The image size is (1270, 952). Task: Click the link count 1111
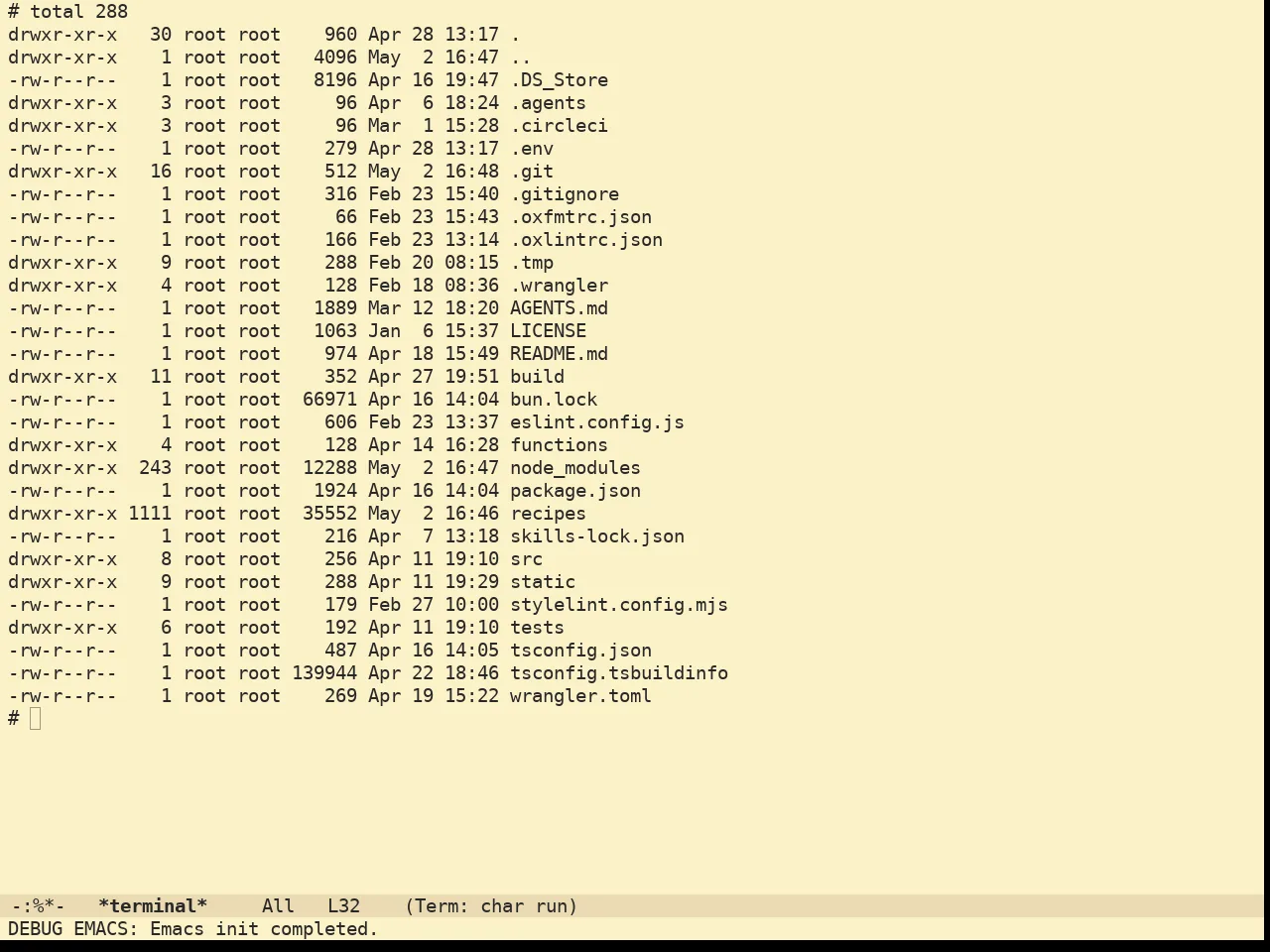click(x=150, y=514)
